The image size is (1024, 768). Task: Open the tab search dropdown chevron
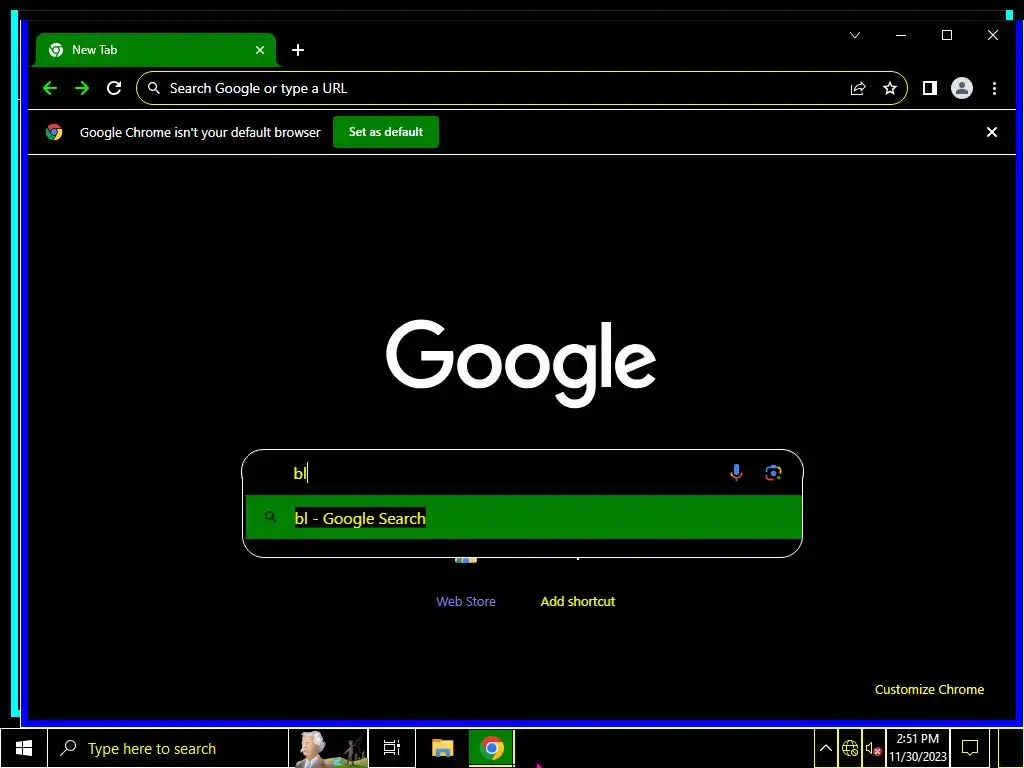click(x=855, y=35)
